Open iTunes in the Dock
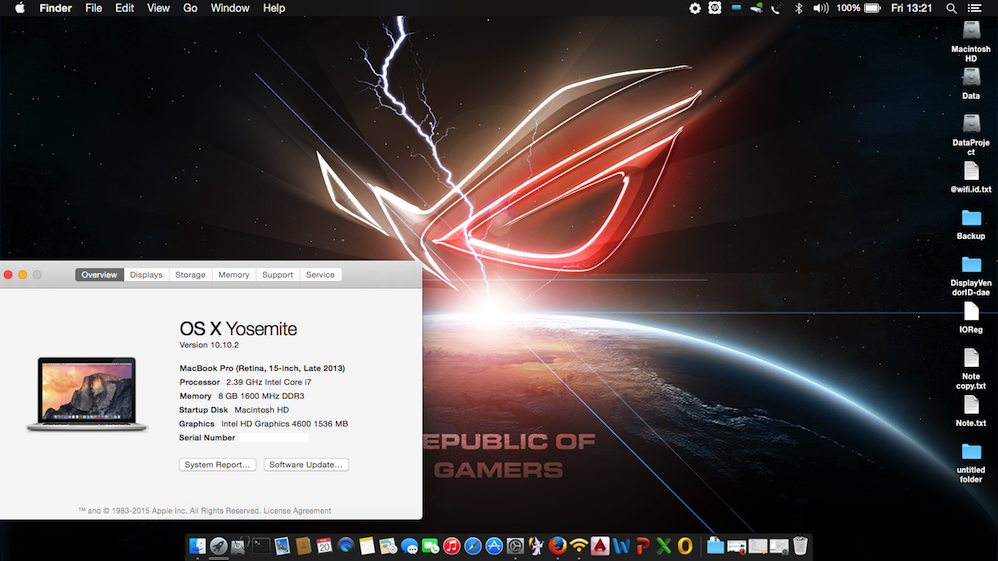 (452, 546)
